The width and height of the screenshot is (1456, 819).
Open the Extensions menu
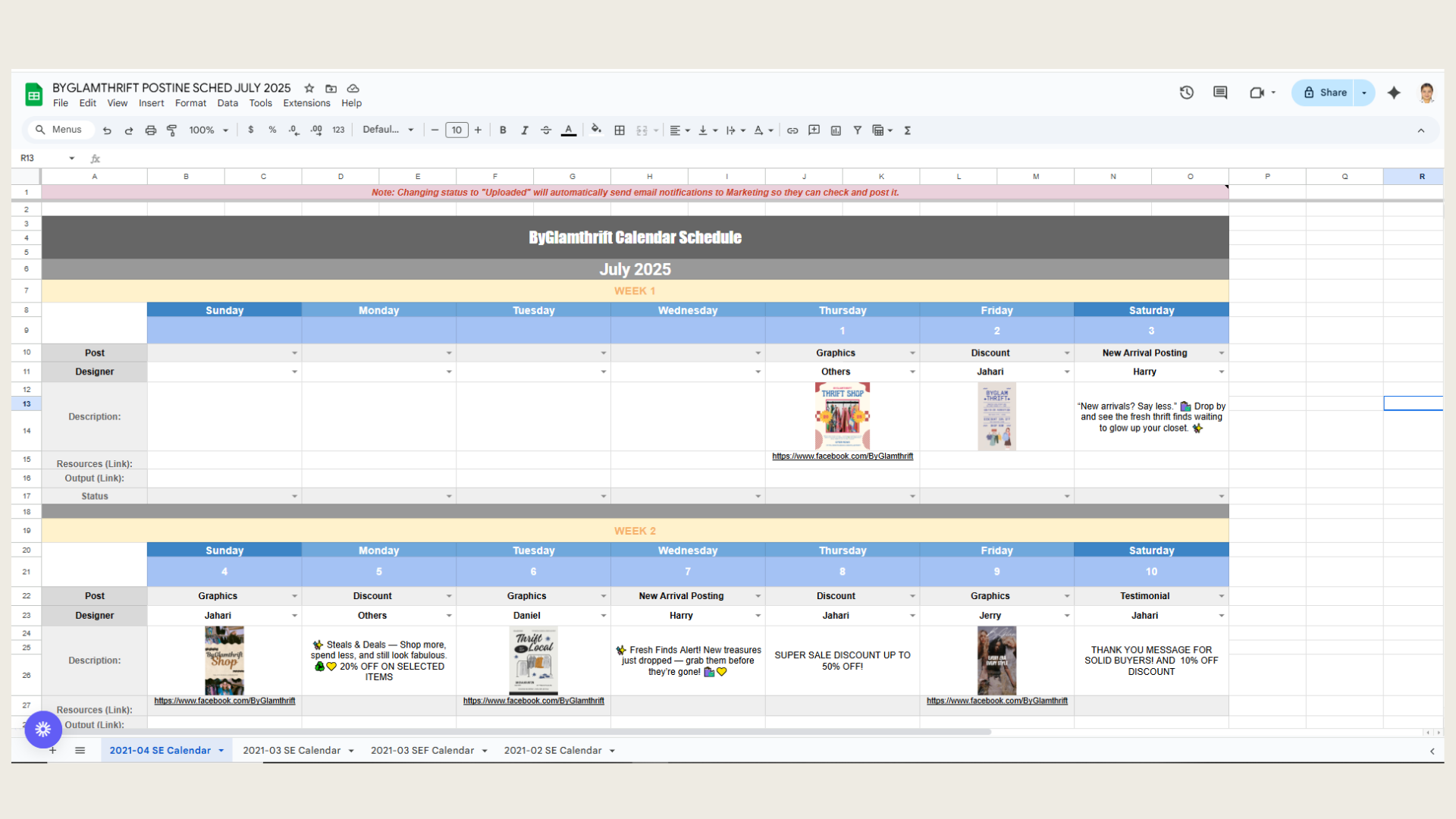click(306, 103)
